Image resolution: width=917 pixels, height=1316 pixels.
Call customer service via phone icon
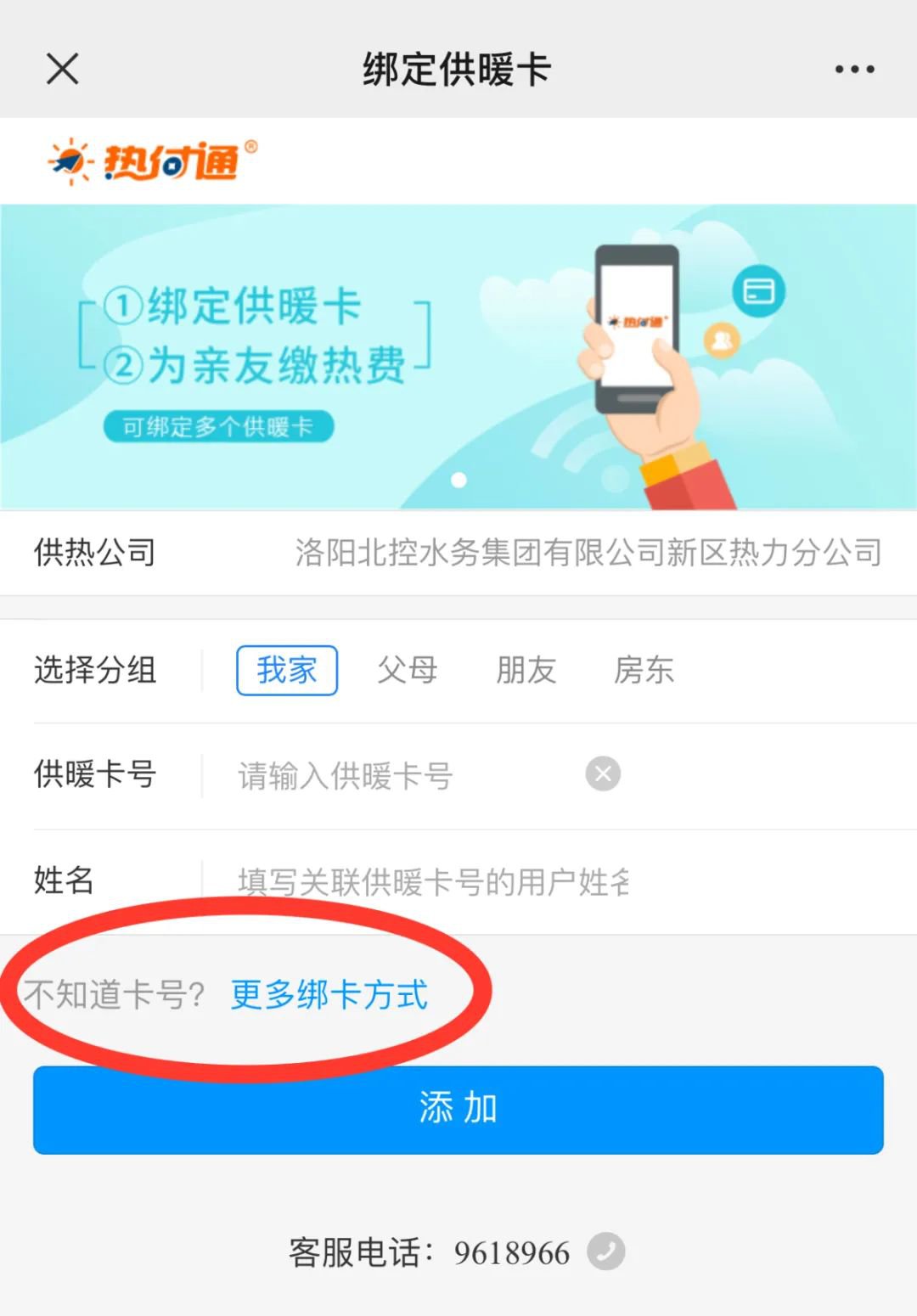[606, 1251]
